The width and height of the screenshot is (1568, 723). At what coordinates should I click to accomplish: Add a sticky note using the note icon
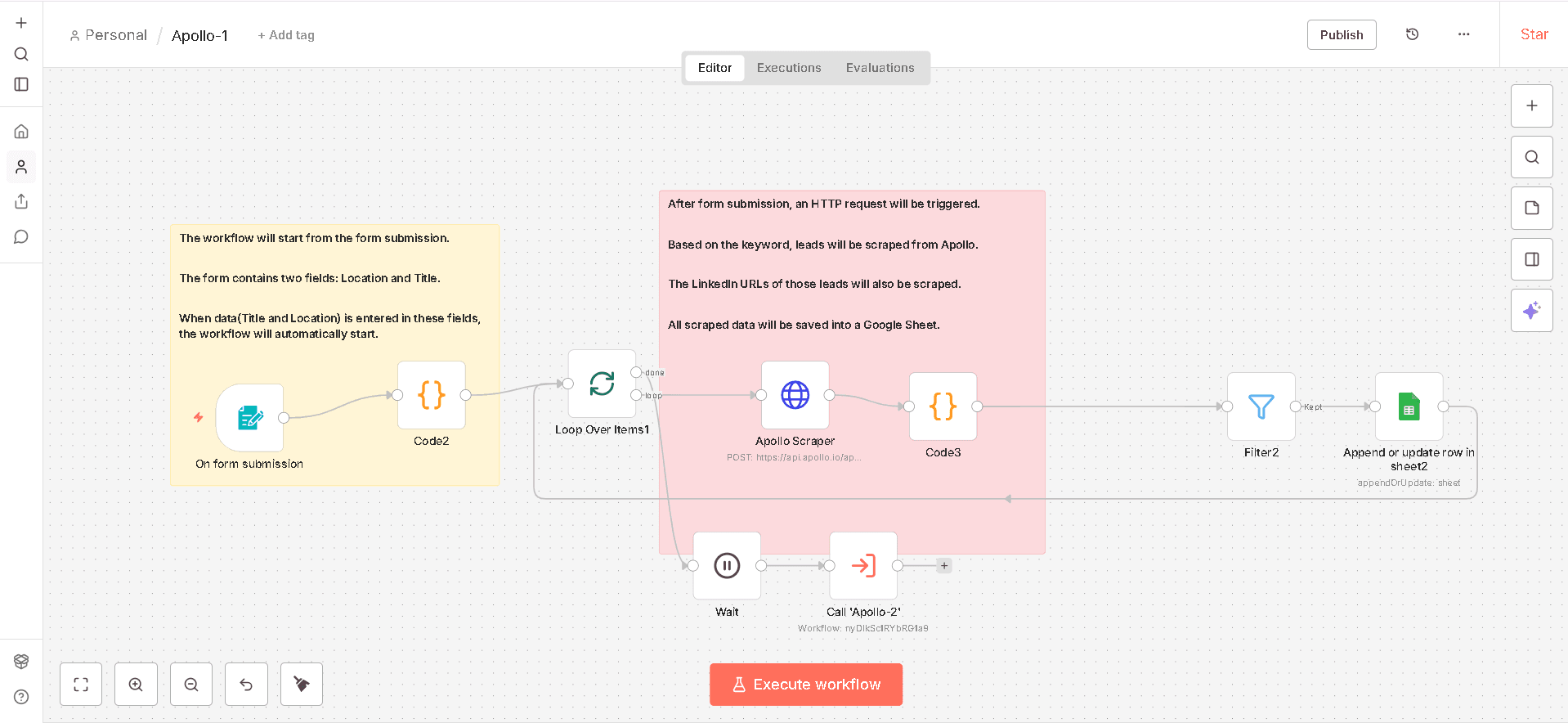tap(1532, 209)
